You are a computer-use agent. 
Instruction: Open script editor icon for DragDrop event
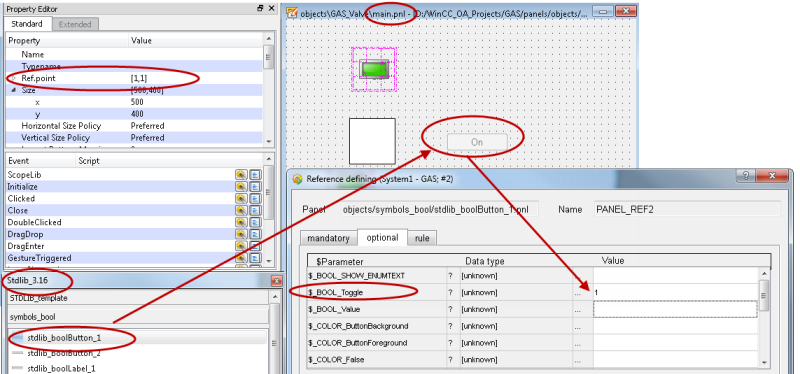[255, 234]
